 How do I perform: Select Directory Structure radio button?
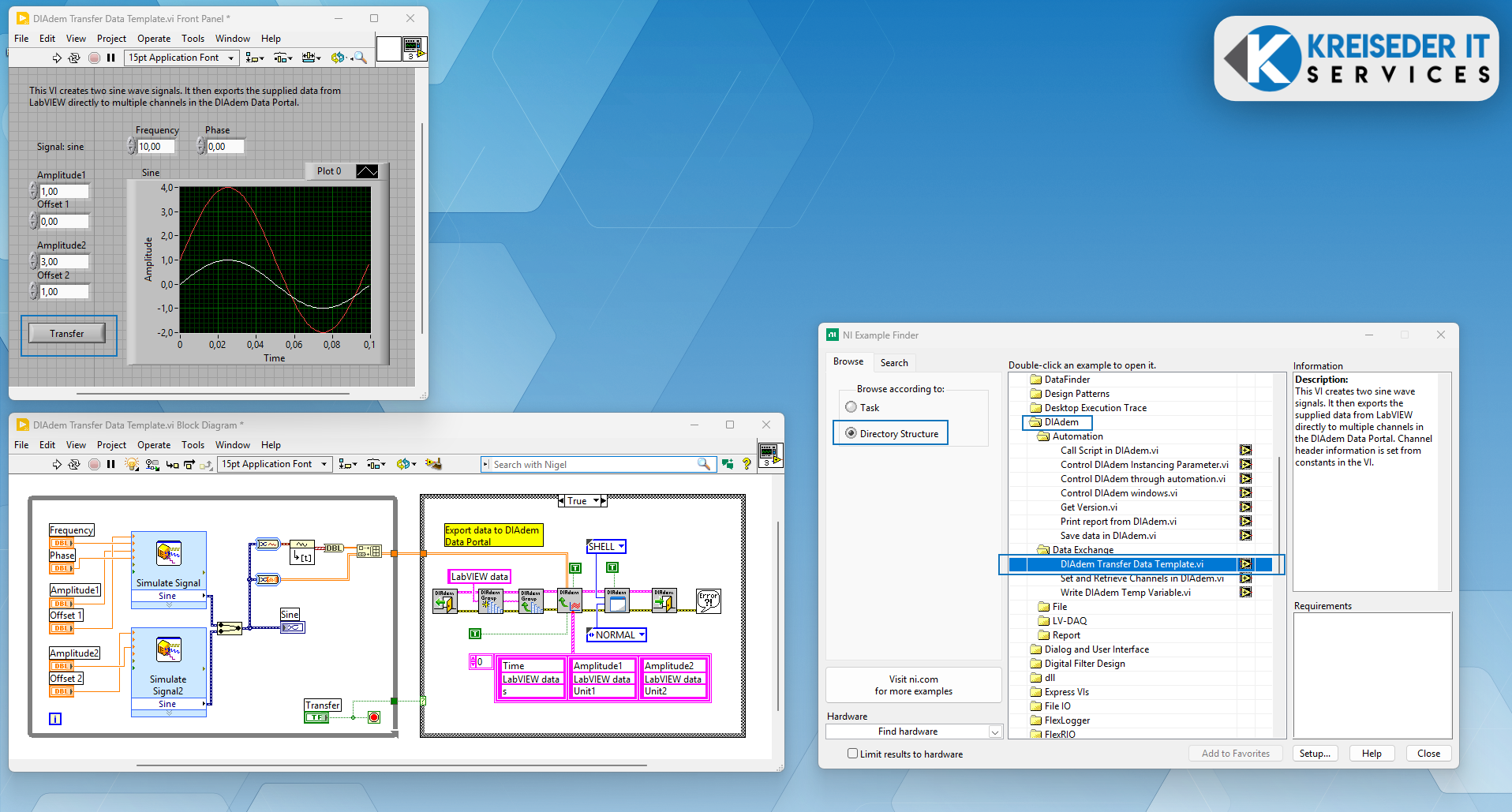[x=851, y=433]
